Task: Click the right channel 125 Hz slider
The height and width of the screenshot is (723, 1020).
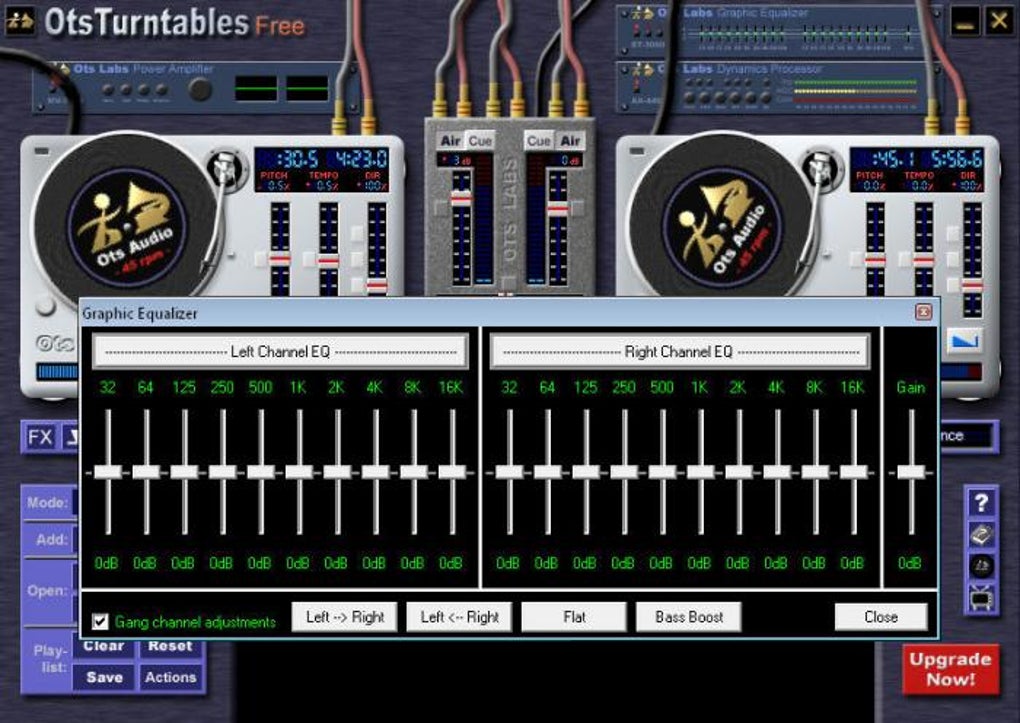Action: pyautogui.click(x=586, y=472)
